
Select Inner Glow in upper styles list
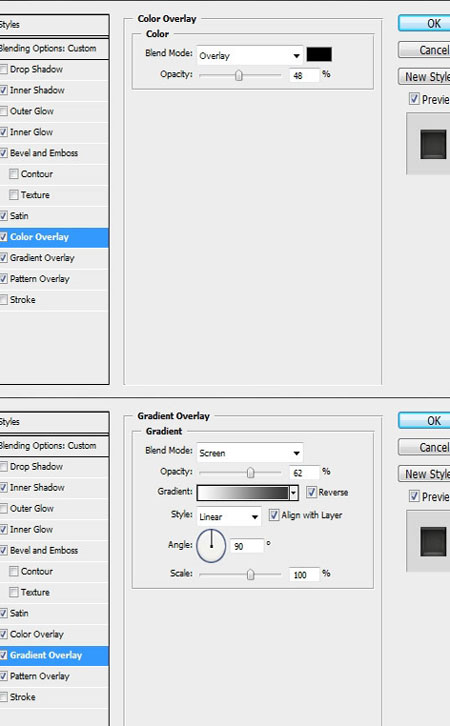coord(31,132)
